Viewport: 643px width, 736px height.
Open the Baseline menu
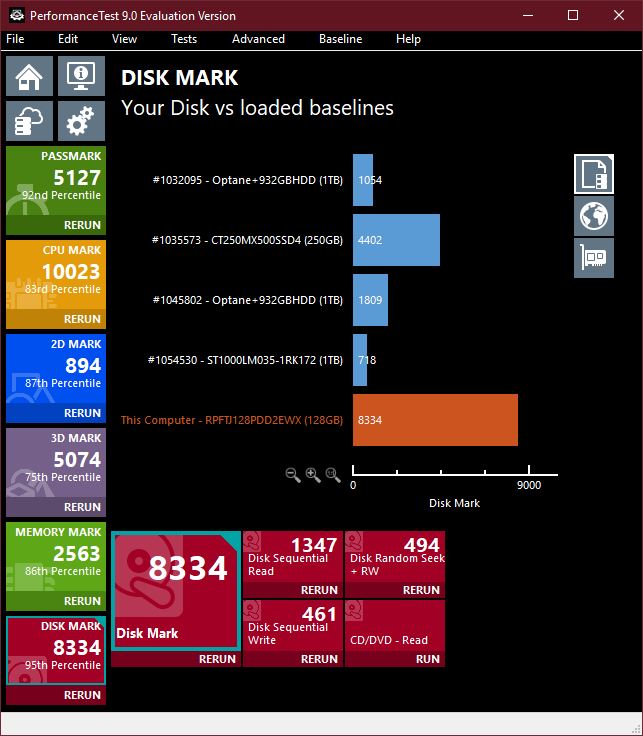click(340, 39)
